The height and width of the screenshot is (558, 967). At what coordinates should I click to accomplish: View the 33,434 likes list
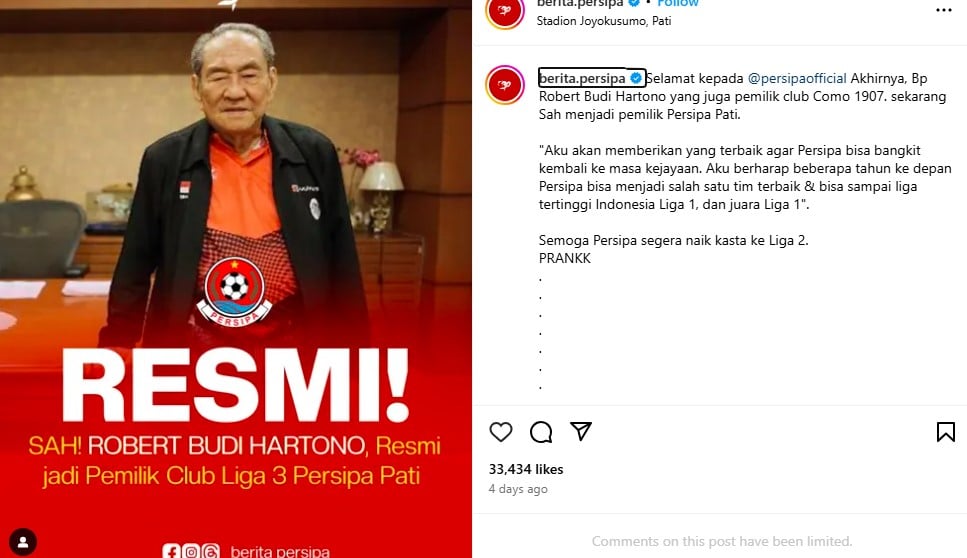click(525, 469)
